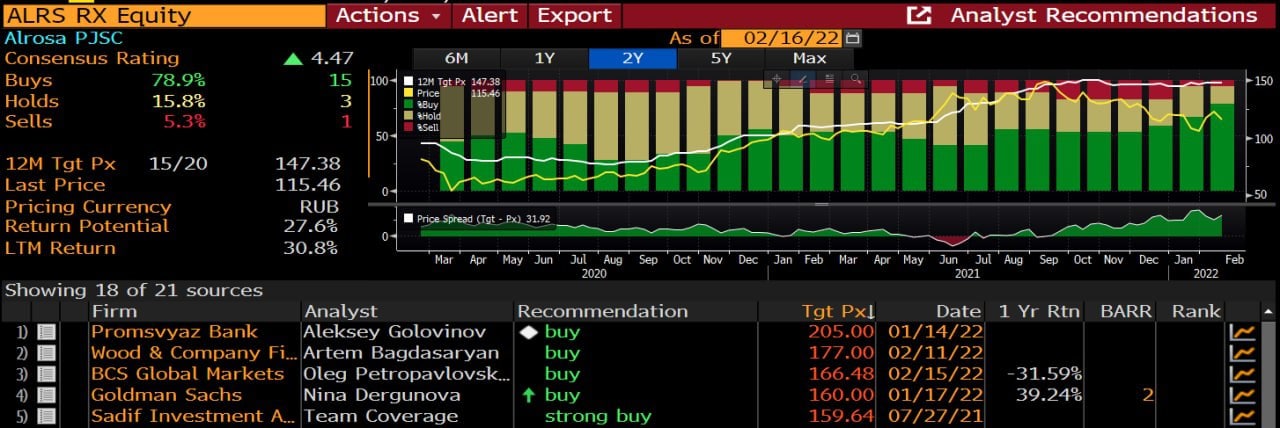This screenshot has width=1280, height=428.
Task: Open report document icon for Wood & Company
Action: [46, 353]
